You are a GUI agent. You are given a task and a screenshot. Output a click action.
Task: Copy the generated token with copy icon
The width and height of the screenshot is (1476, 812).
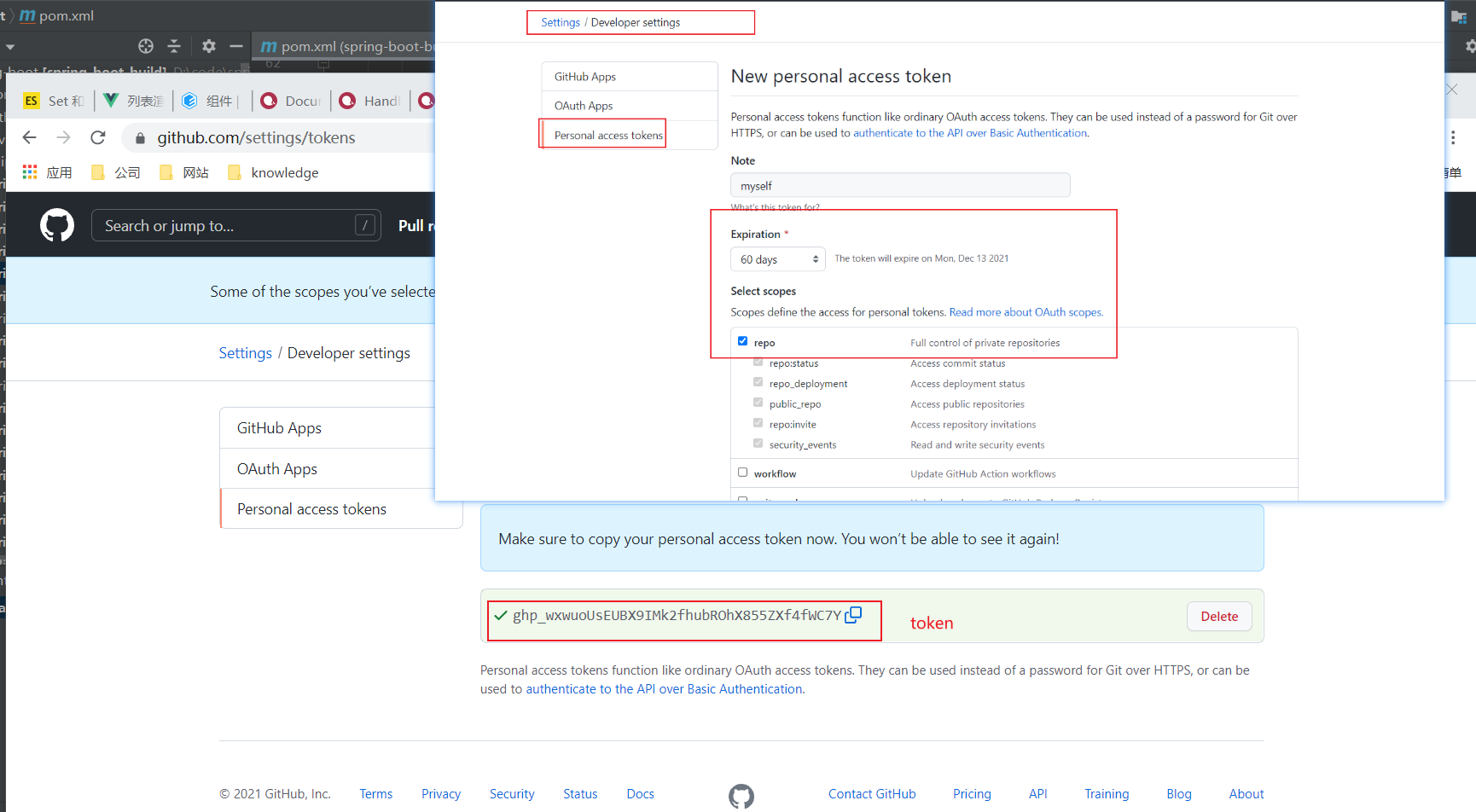tap(853, 615)
